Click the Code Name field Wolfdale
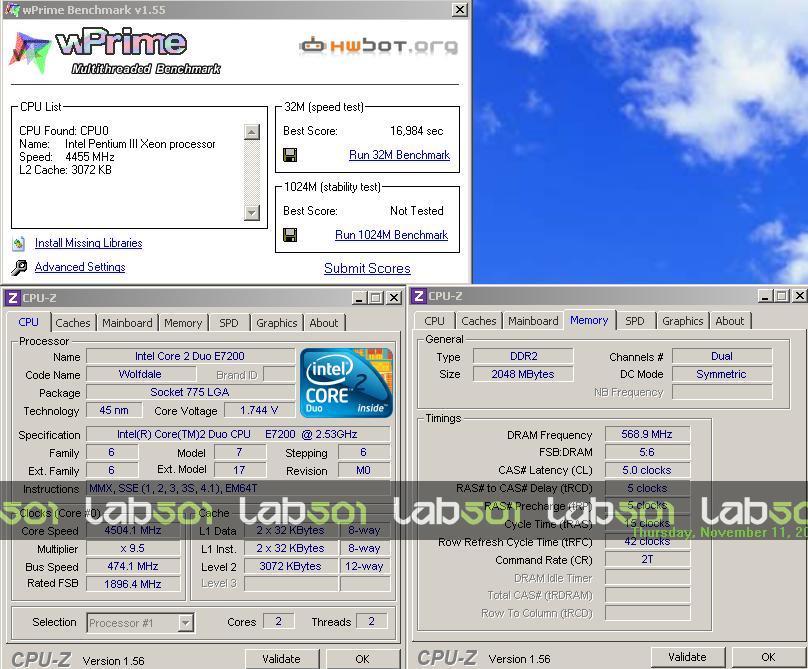The width and height of the screenshot is (808, 669). (x=140, y=374)
